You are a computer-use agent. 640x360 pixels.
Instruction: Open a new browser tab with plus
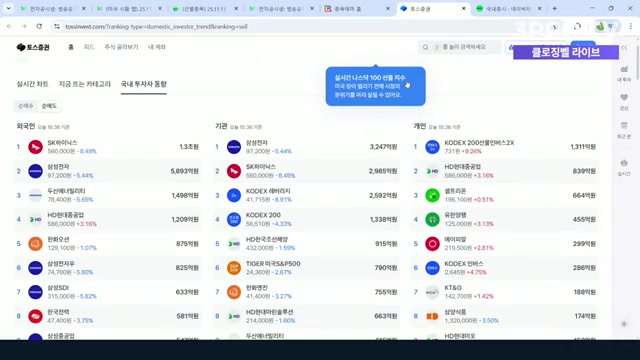[x=554, y=9]
